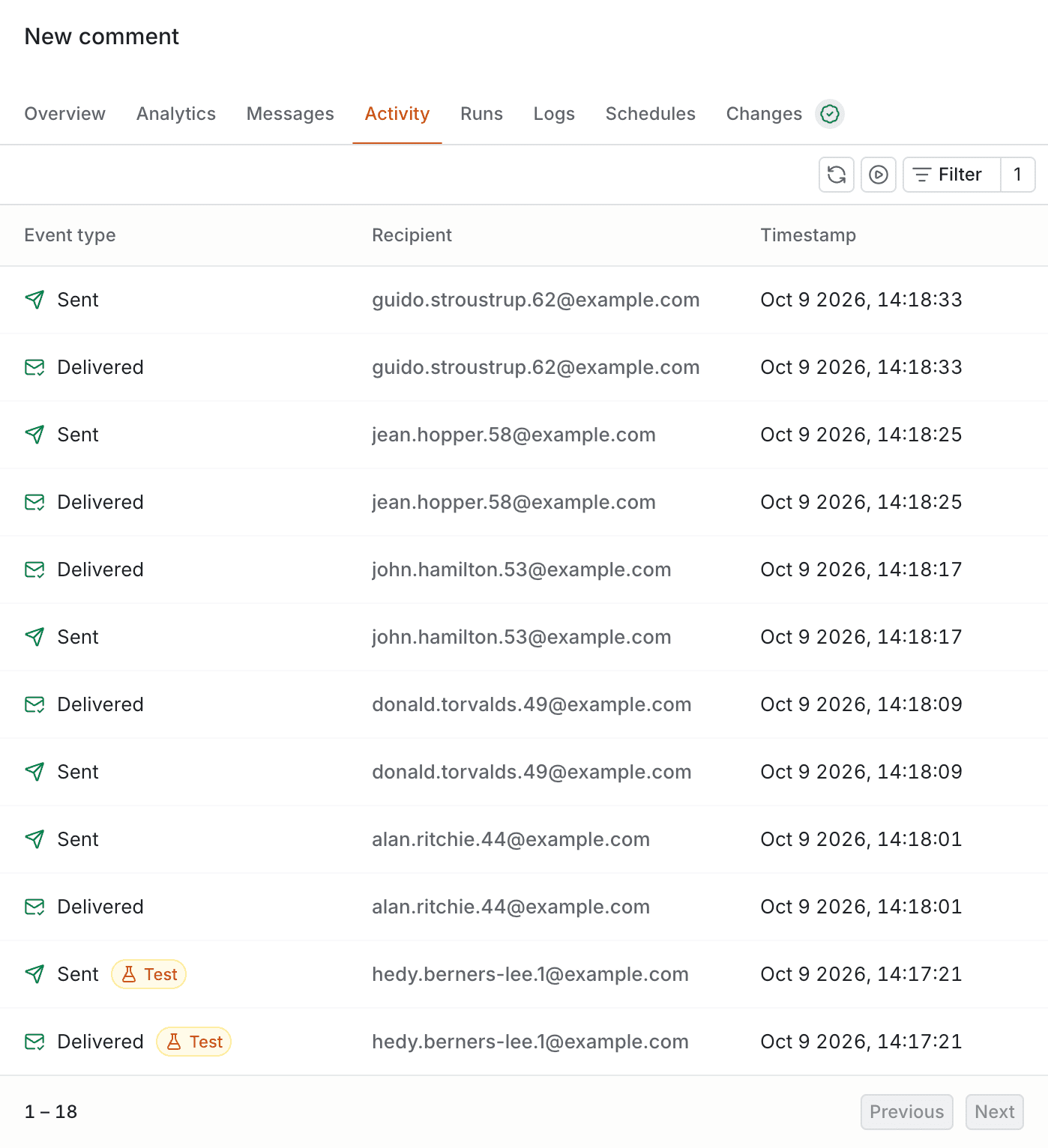Go to the Runs tab

tap(482, 114)
